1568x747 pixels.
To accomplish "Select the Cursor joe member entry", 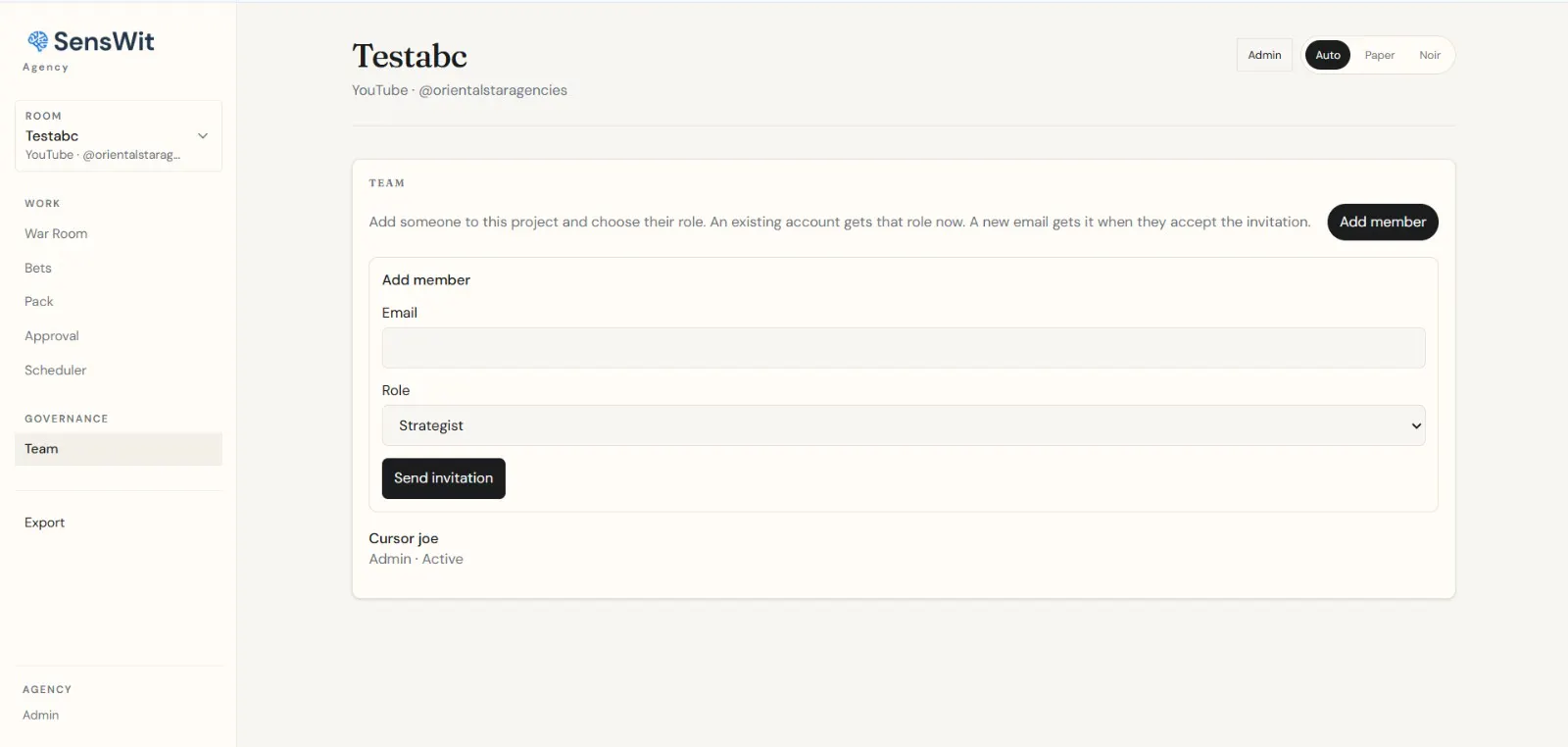I will pyautogui.click(x=404, y=538).
